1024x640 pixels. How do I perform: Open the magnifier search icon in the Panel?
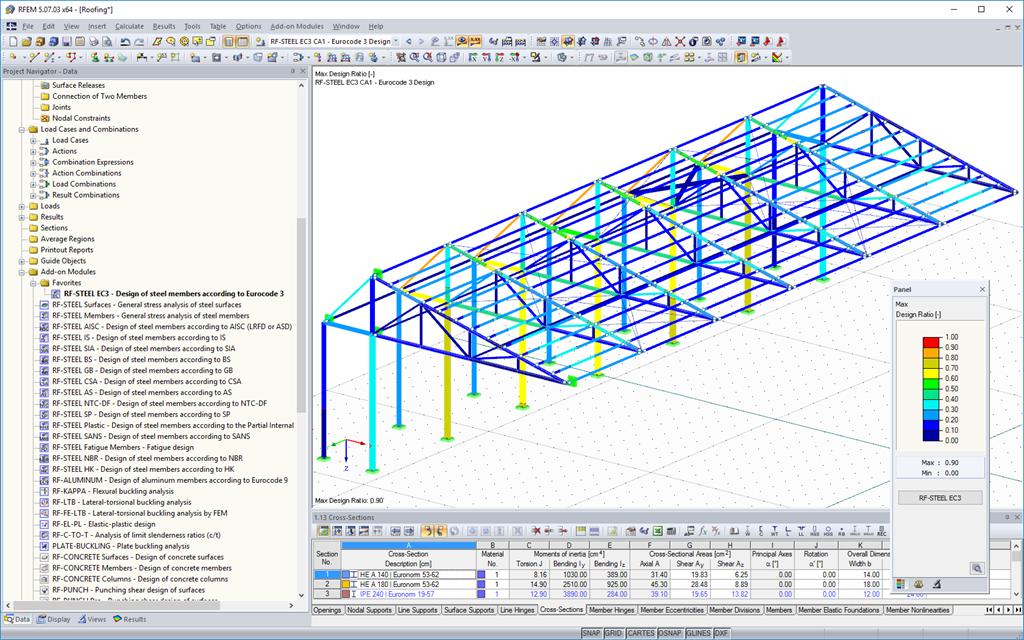978,568
